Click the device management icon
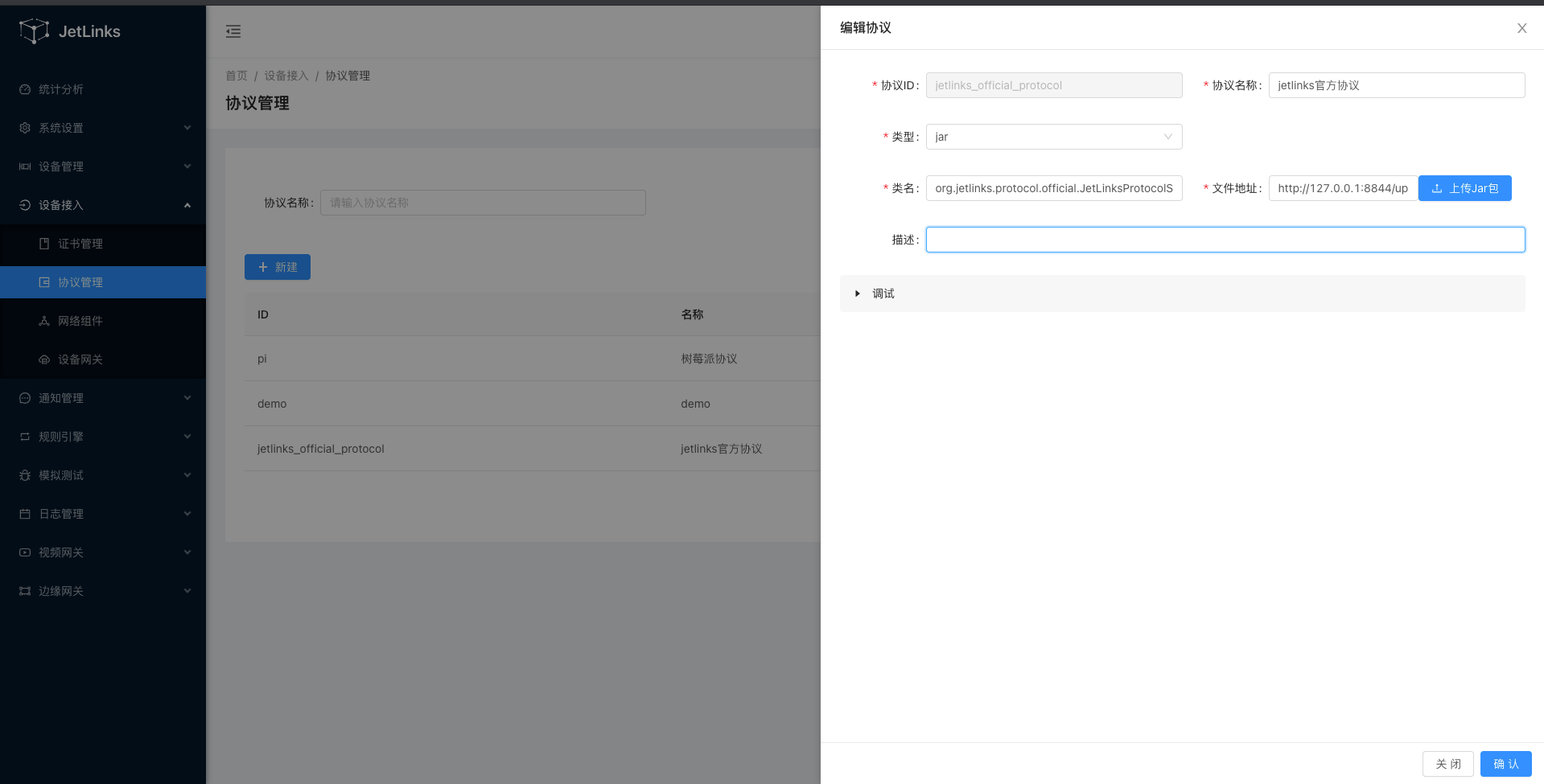Image resolution: width=1544 pixels, height=784 pixels. pos(25,166)
